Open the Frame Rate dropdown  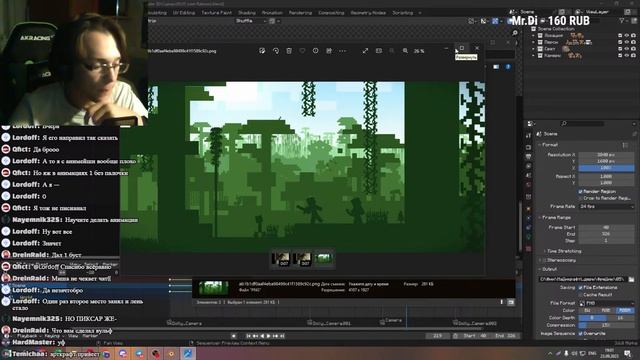click(607, 207)
